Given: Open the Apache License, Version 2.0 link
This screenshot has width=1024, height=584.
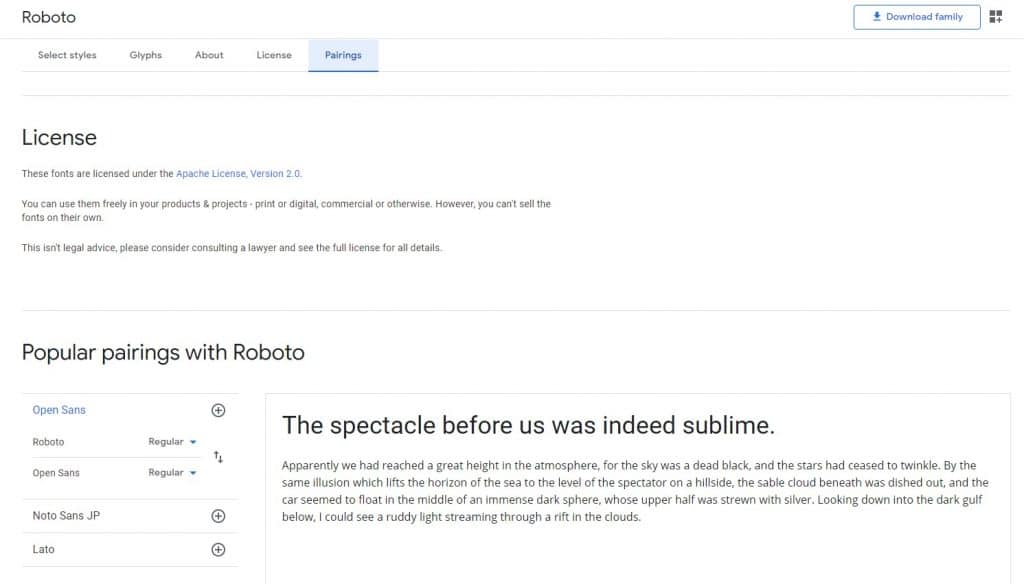Looking at the screenshot, I should (238, 174).
